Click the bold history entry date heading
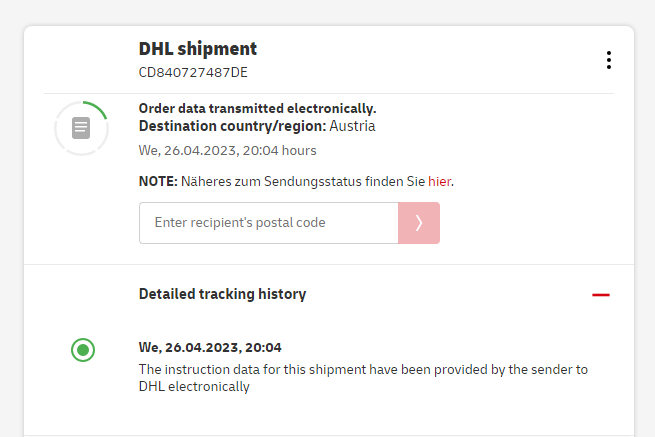 (x=210, y=348)
